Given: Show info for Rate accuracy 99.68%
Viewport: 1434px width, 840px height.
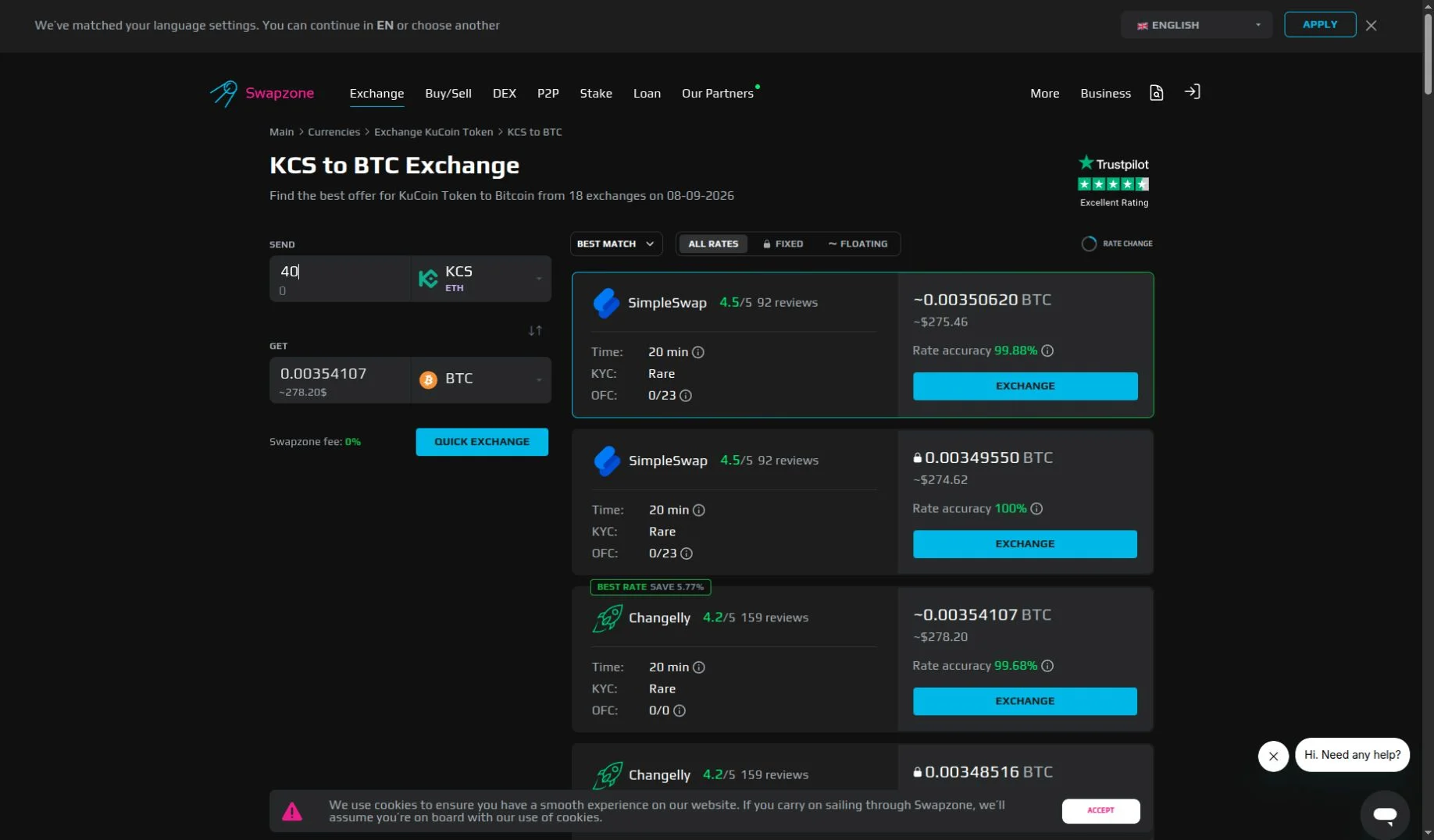Looking at the screenshot, I should tap(1047, 666).
